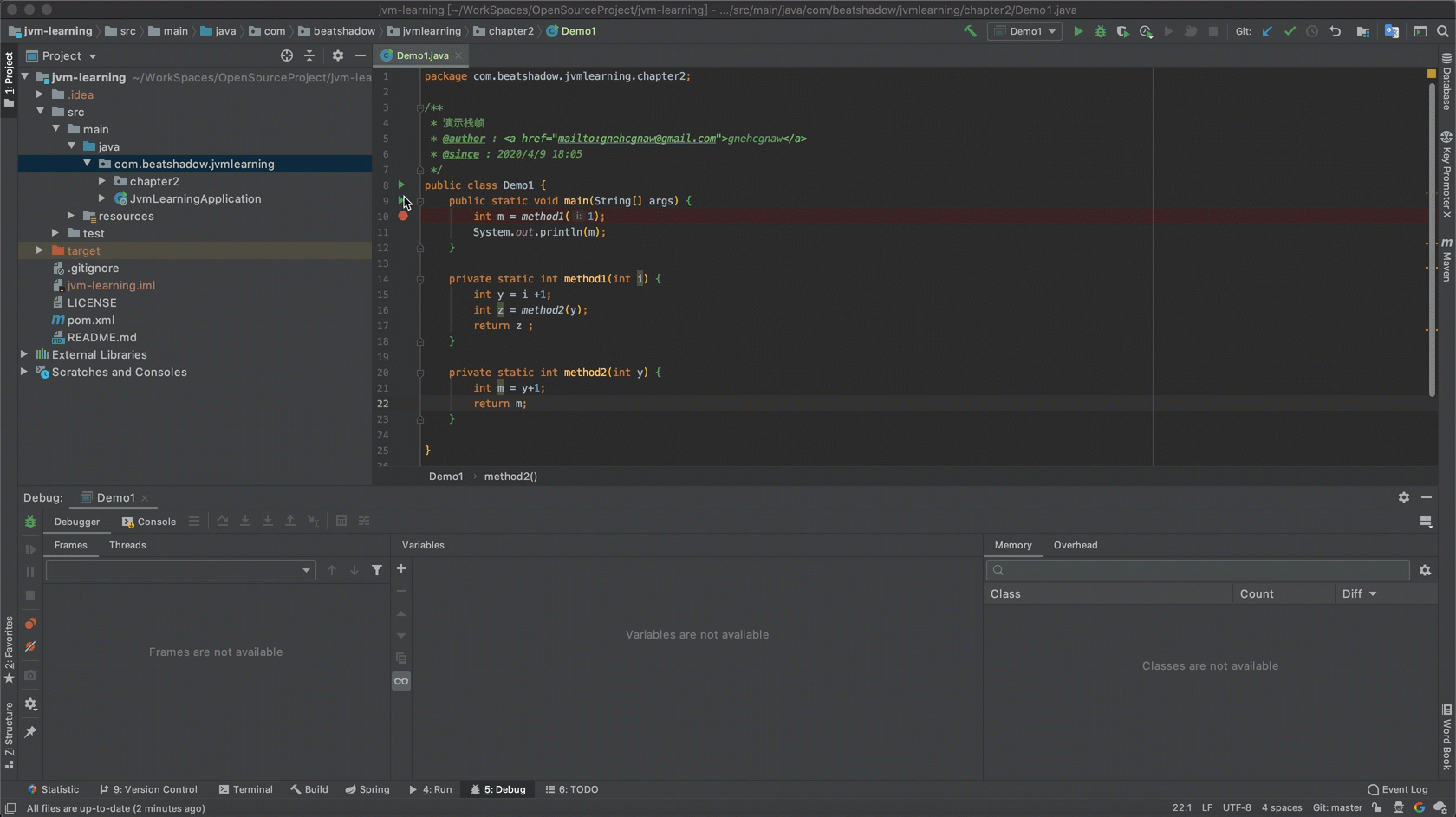Screen dimensions: 1456x817
Task: Toggle the Project tool window side button
Action: point(9,80)
